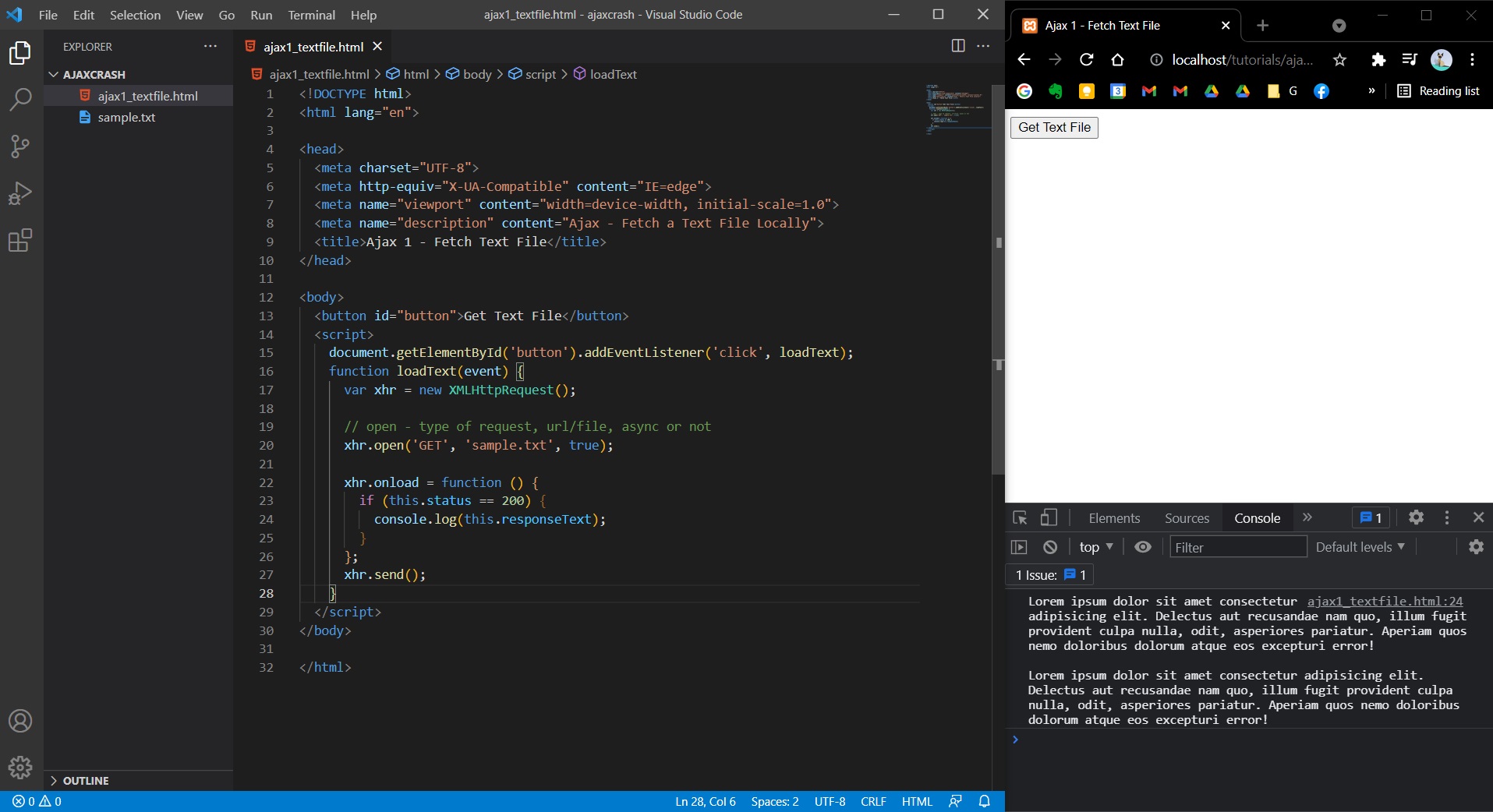Open the Accounts menu in VS Code
The width and height of the screenshot is (1493, 812).
click(x=20, y=721)
